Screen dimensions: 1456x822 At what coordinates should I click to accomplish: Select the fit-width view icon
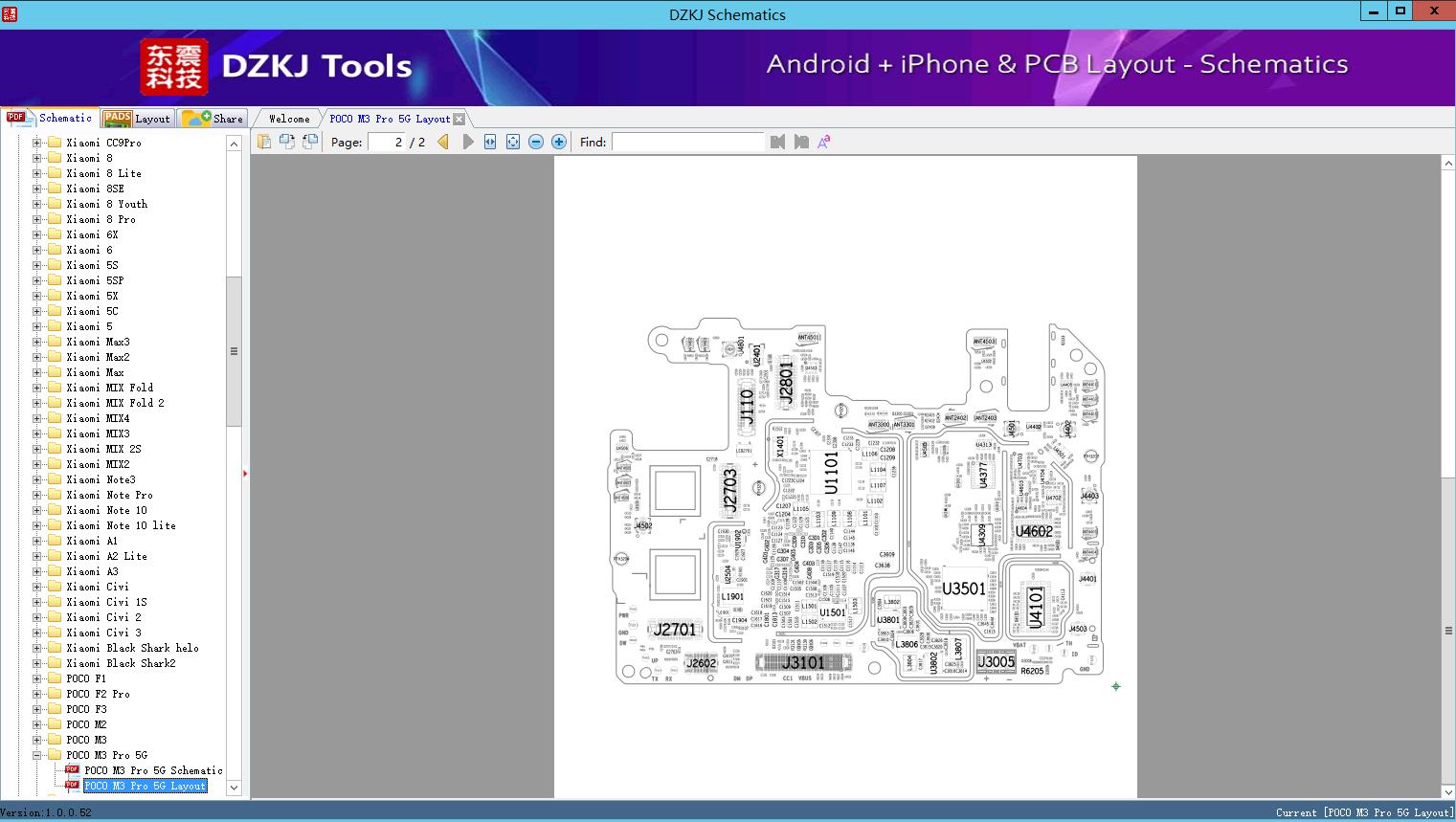tap(489, 142)
